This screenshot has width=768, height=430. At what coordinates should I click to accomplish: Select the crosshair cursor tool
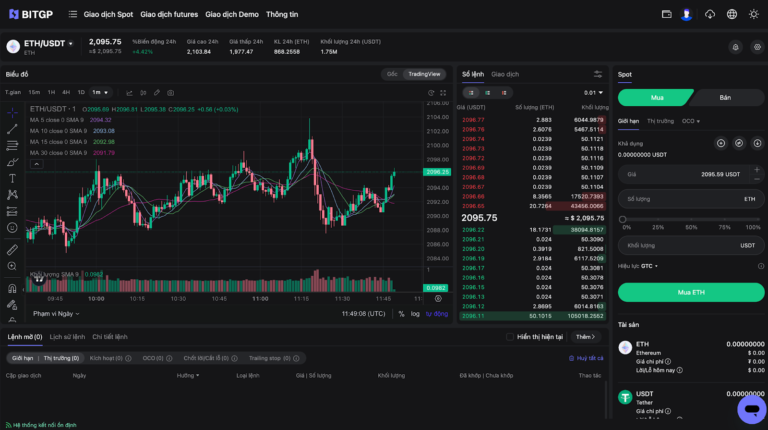coord(12,113)
